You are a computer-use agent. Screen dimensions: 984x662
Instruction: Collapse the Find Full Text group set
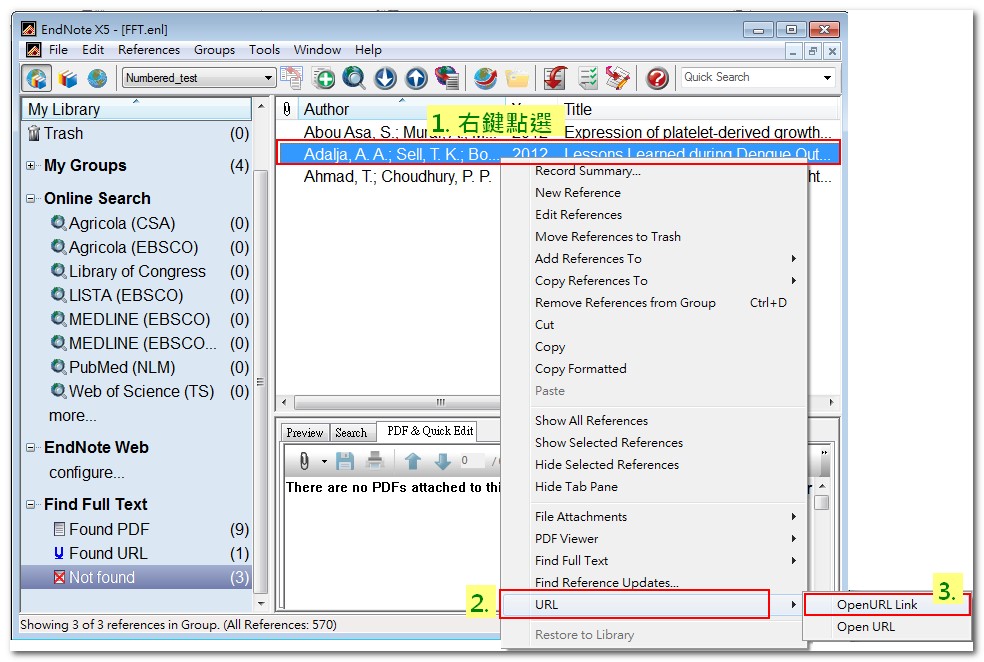coord(31,505)
